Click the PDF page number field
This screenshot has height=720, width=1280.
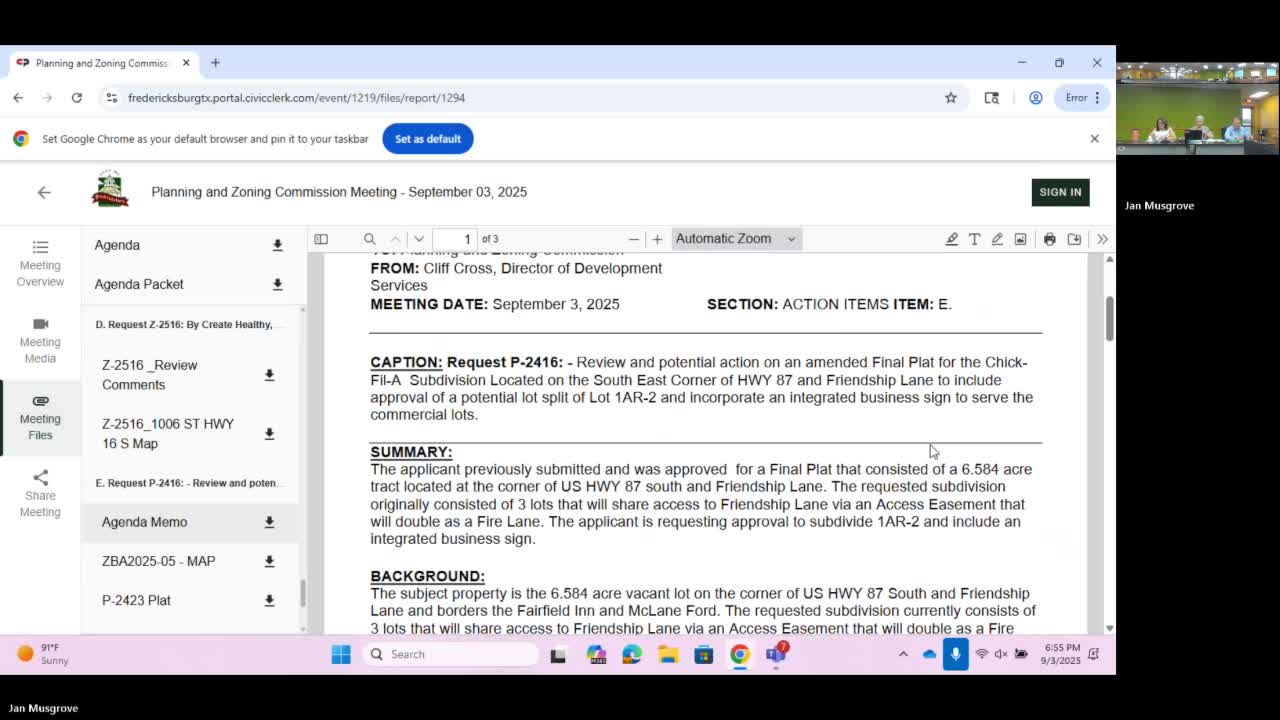(456, 239)
